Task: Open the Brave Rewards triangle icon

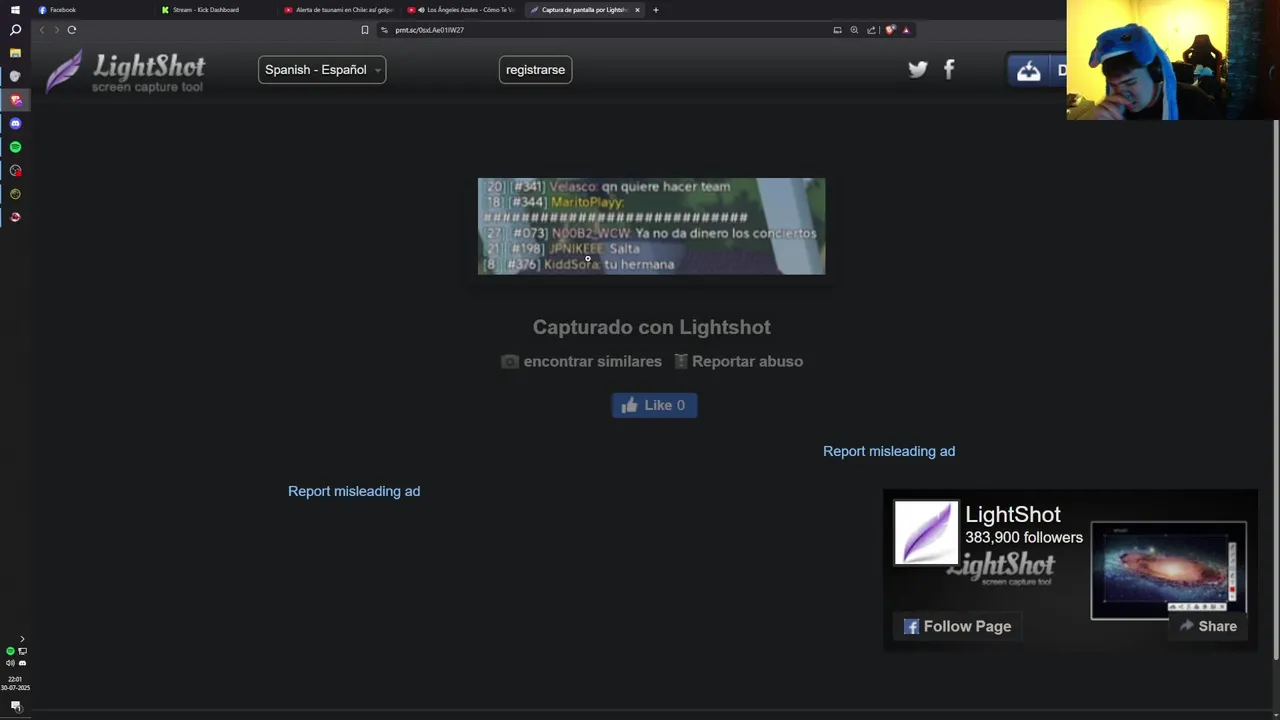Action: pos(906,30)
